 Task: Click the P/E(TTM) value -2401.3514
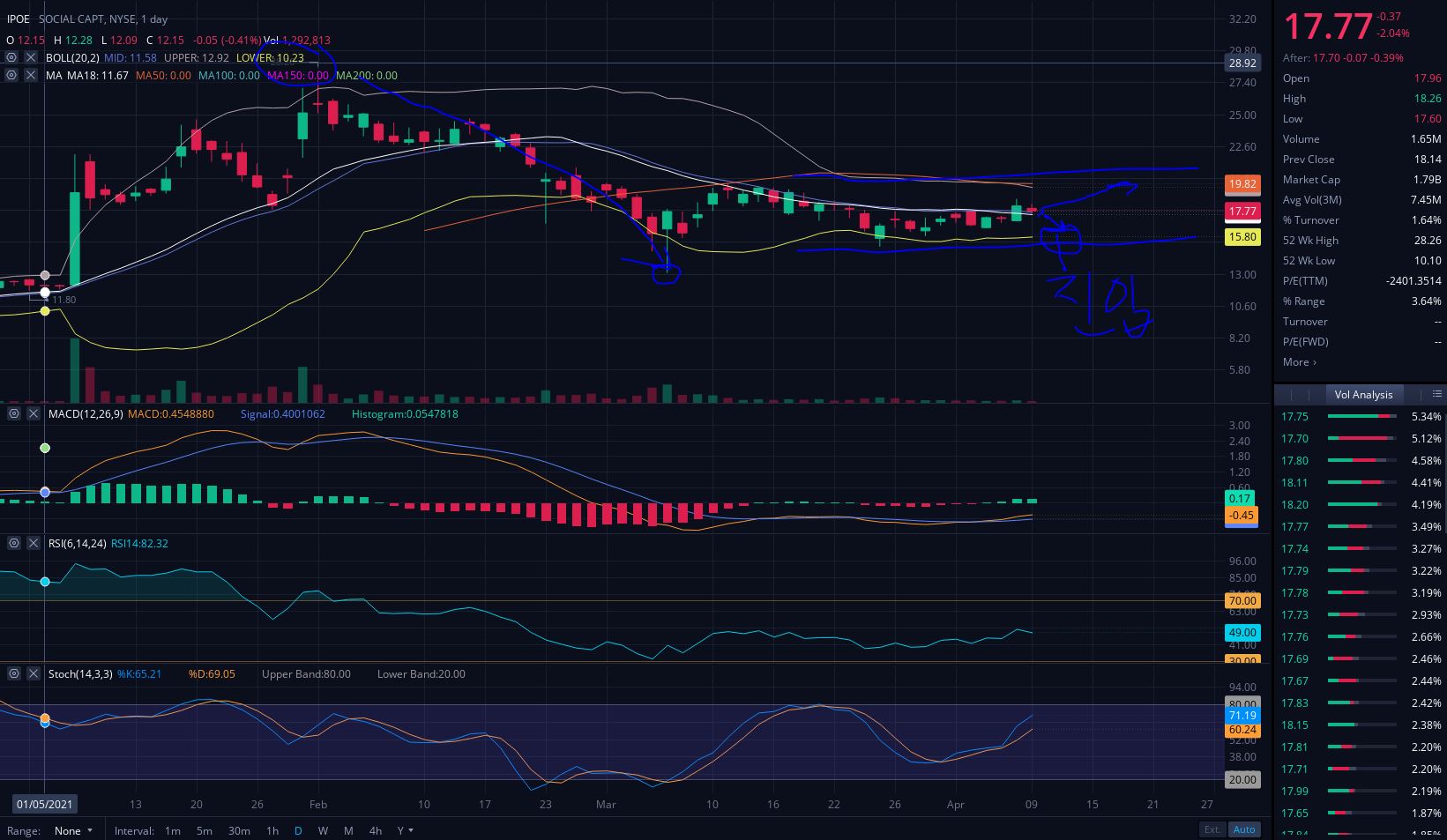coord(1413,281)
